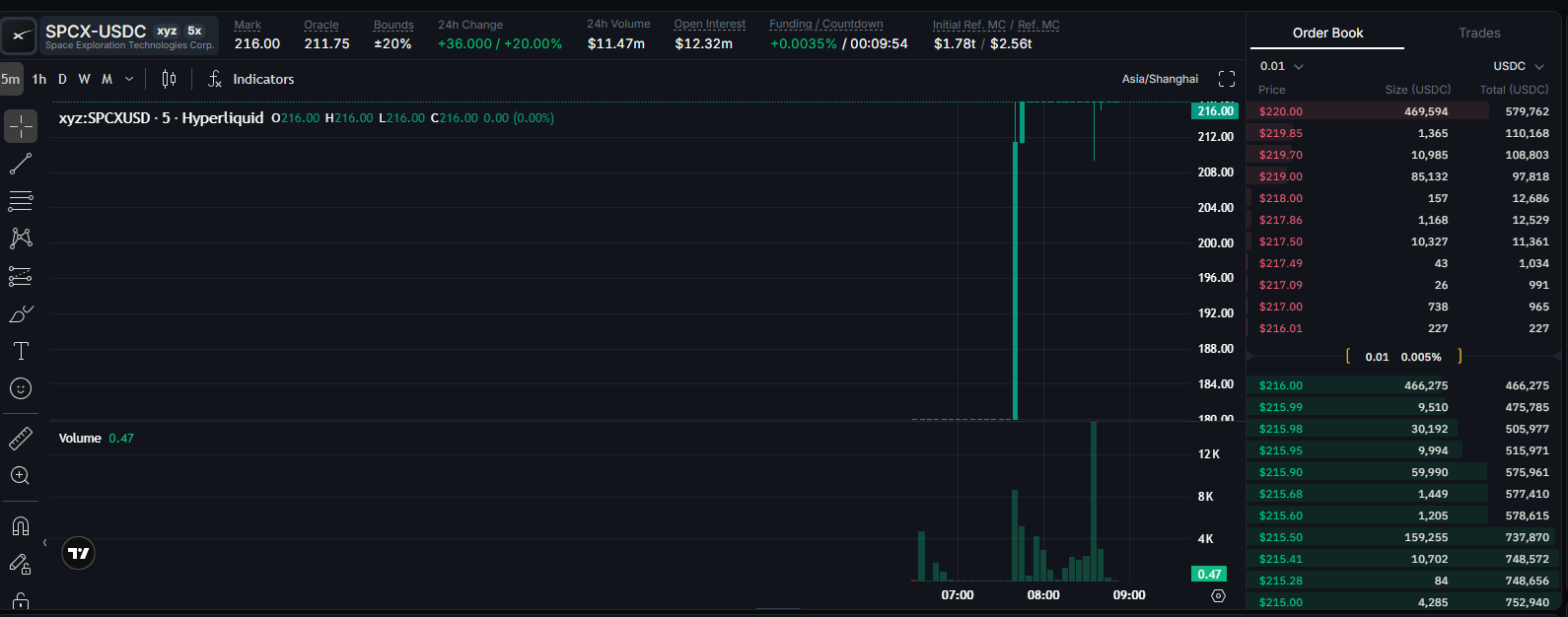Select the 1h timeframe
The width and height of the screenshot is (1568, 617).
pos(39,79)
